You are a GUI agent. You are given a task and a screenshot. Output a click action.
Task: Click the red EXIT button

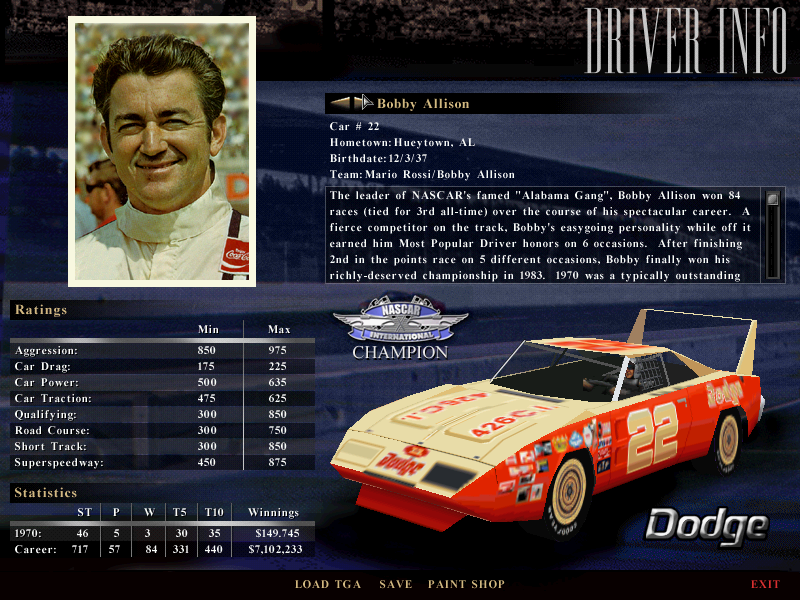coord(765,584)
